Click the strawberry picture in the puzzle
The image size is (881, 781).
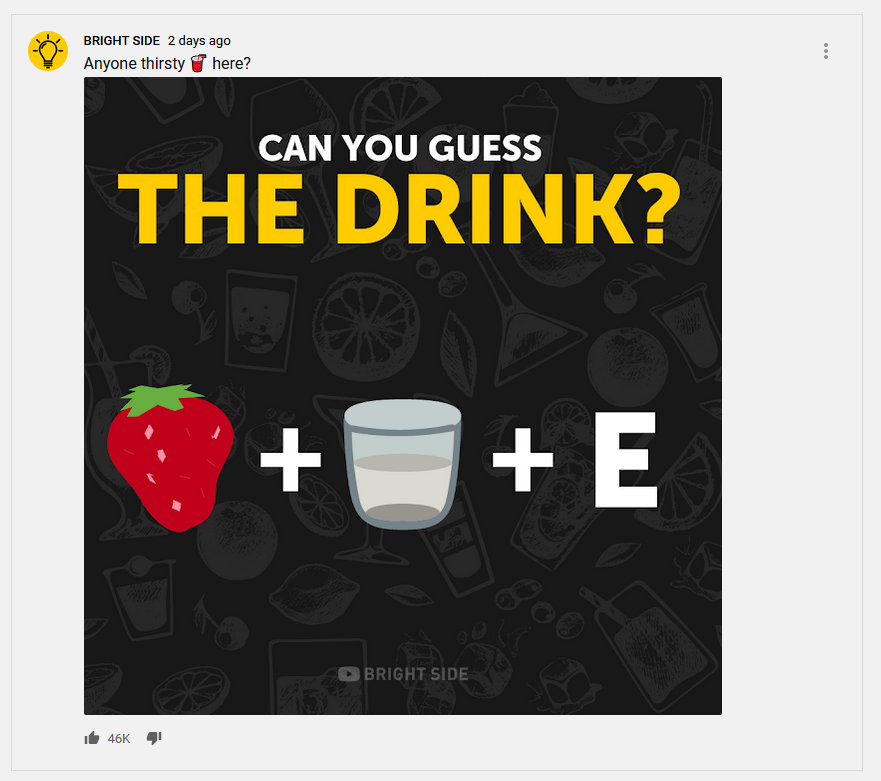[170, 458]
